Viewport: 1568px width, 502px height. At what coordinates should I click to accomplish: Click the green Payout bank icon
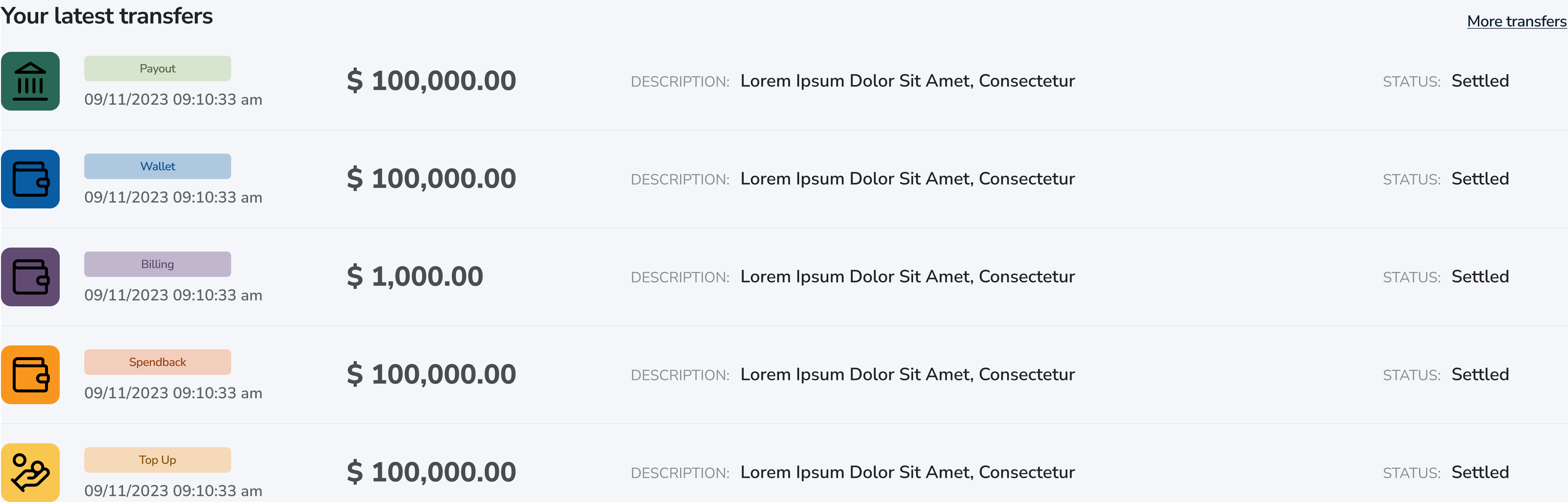[x=30, y=81]
